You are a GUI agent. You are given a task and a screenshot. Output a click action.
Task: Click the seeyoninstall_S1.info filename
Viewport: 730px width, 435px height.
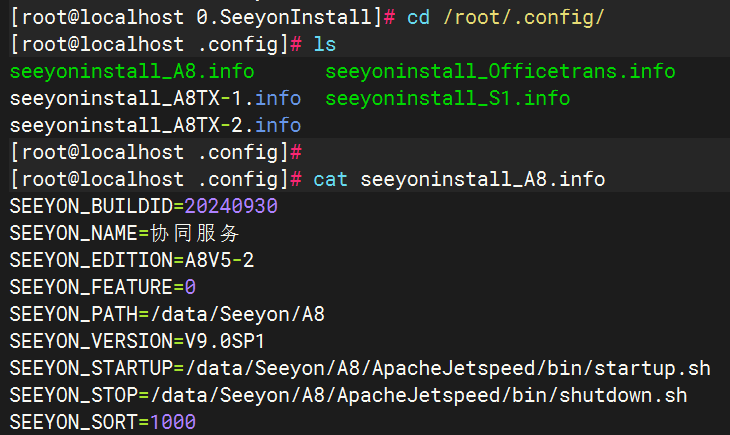click(x=447, y=99)
